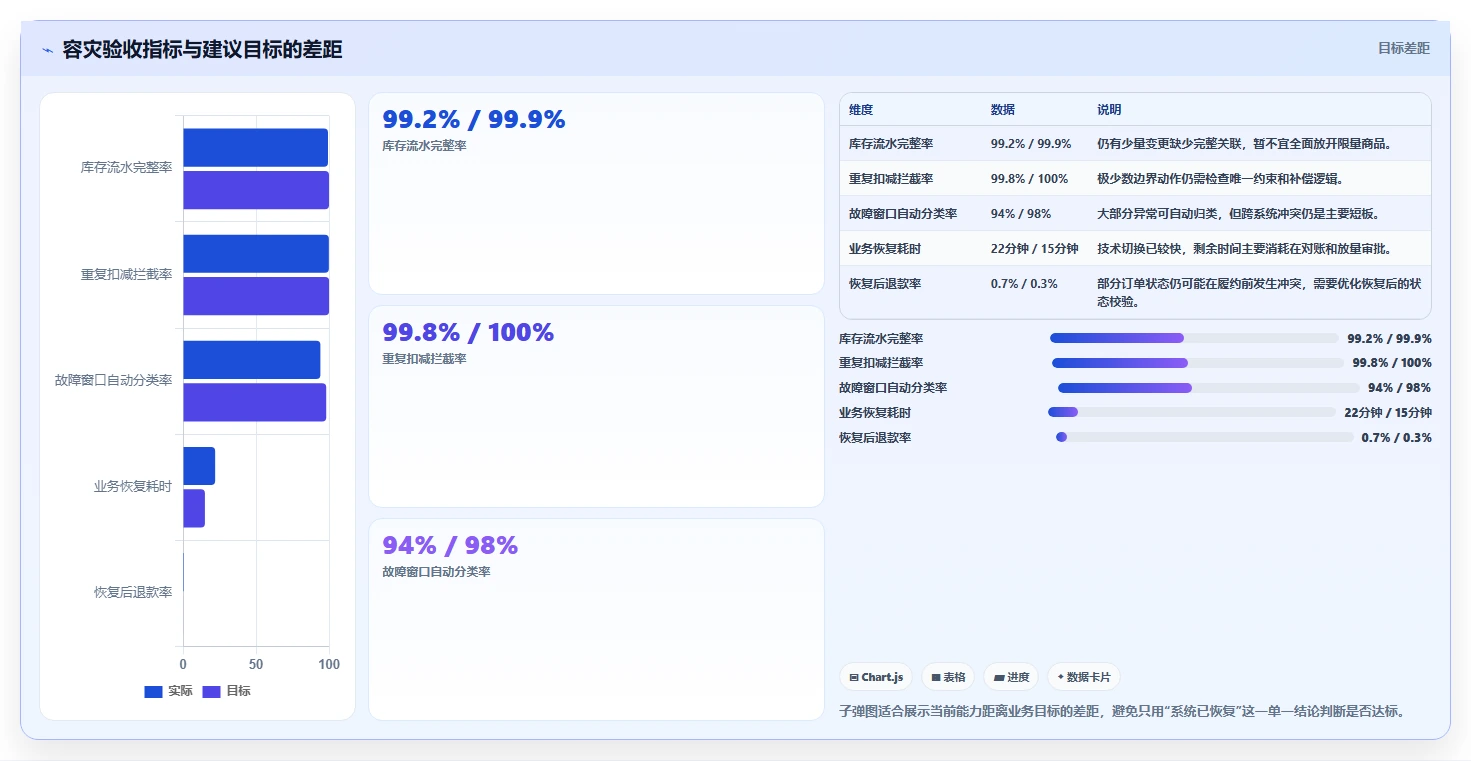Select the 99.8% / 100% data card

(596, 406)
